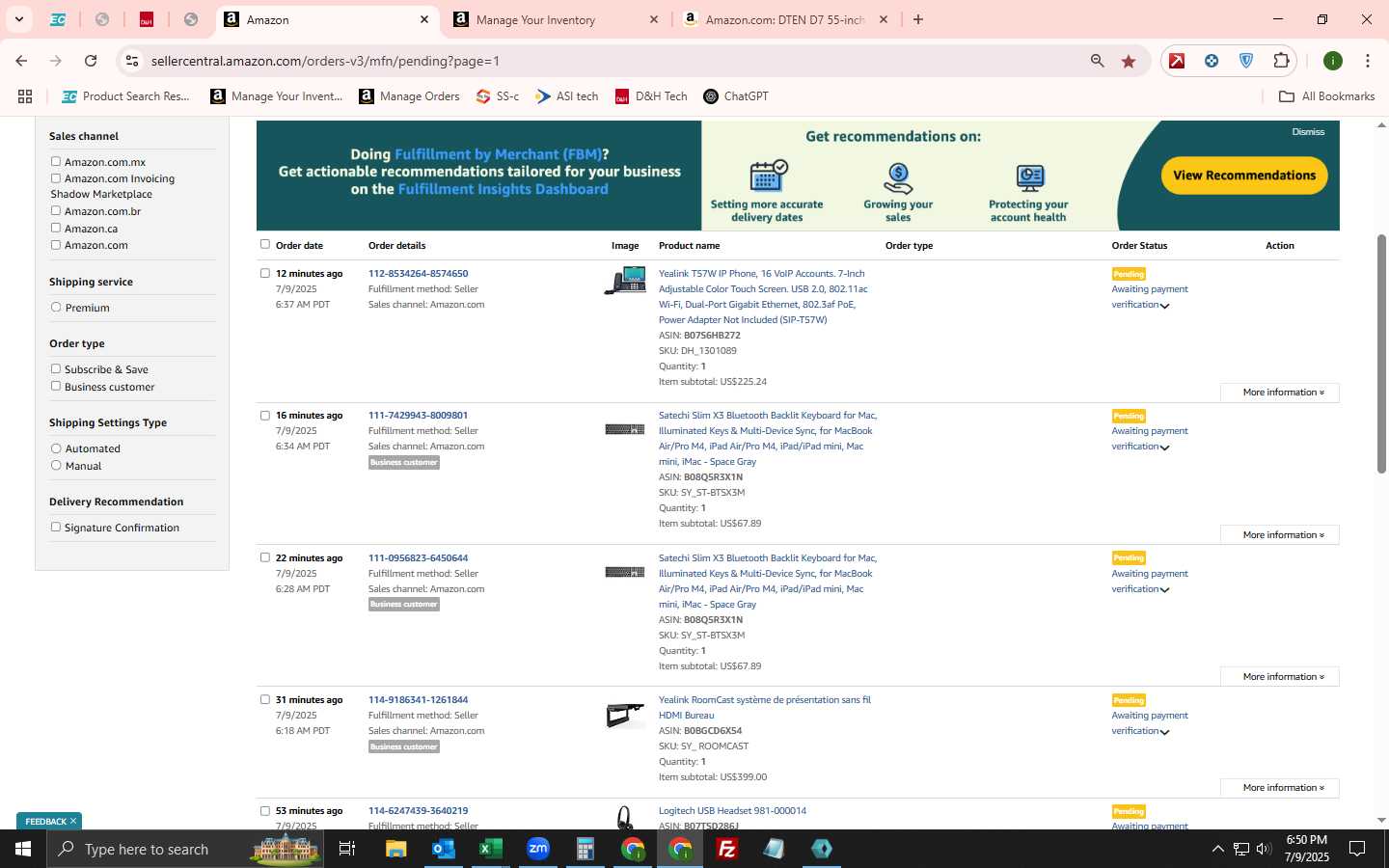Image resolution: width=1389 pixels, height=868 pixels.
Task: Expand More information for order 111-7429943-8009801
Action: [x=1280, y=535]
